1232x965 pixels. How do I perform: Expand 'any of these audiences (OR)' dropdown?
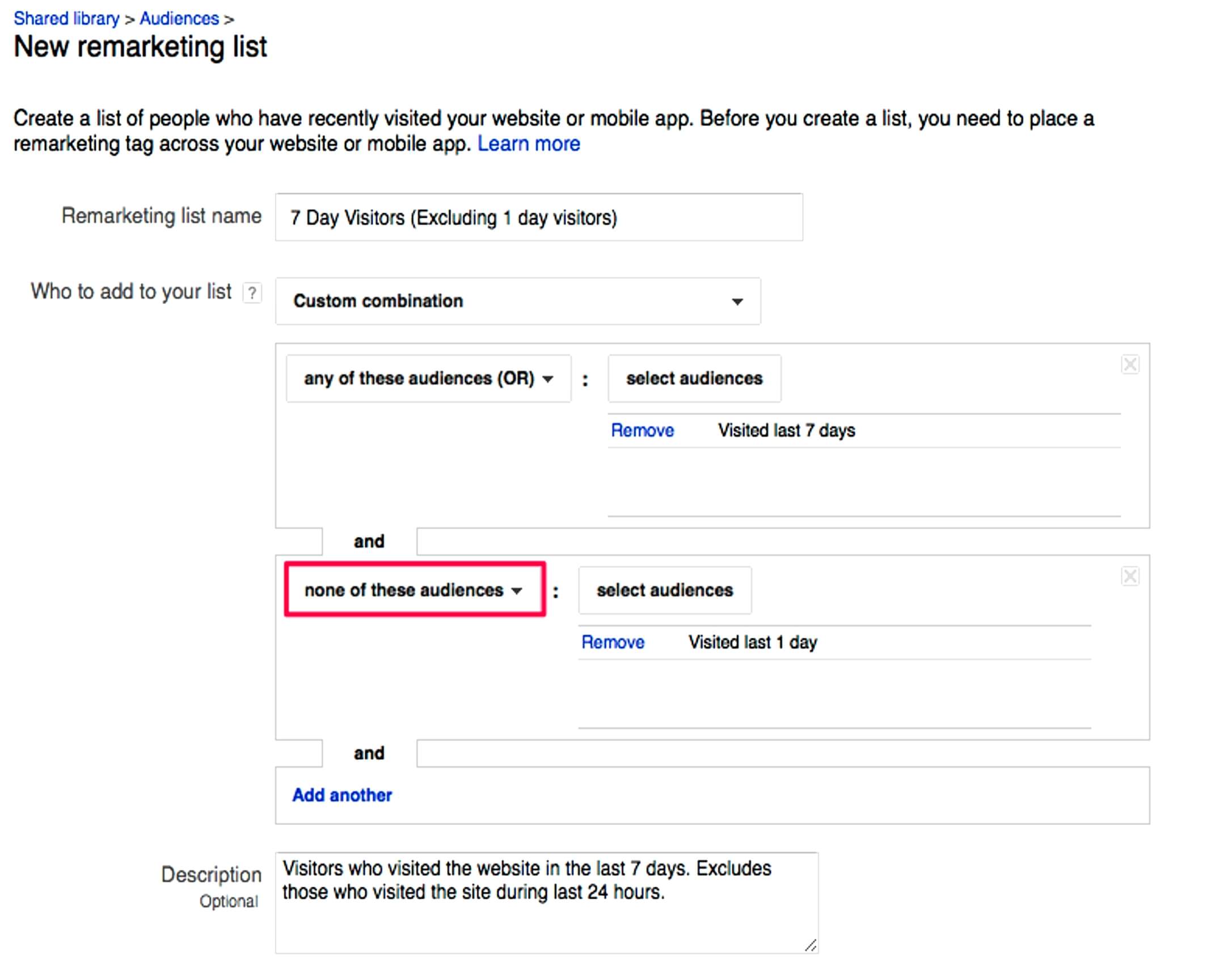point(428,378)
